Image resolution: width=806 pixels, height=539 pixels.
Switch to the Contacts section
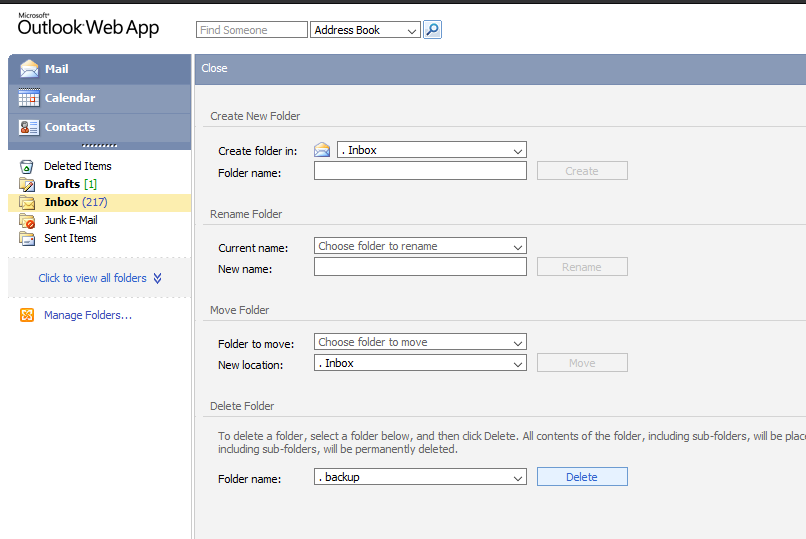click(100, 127)
